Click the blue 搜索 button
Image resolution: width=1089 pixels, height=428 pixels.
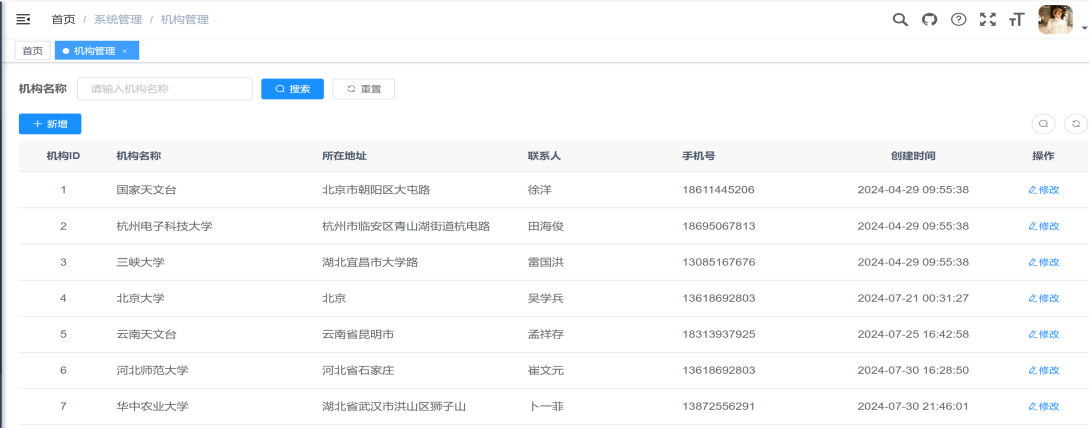292,89
